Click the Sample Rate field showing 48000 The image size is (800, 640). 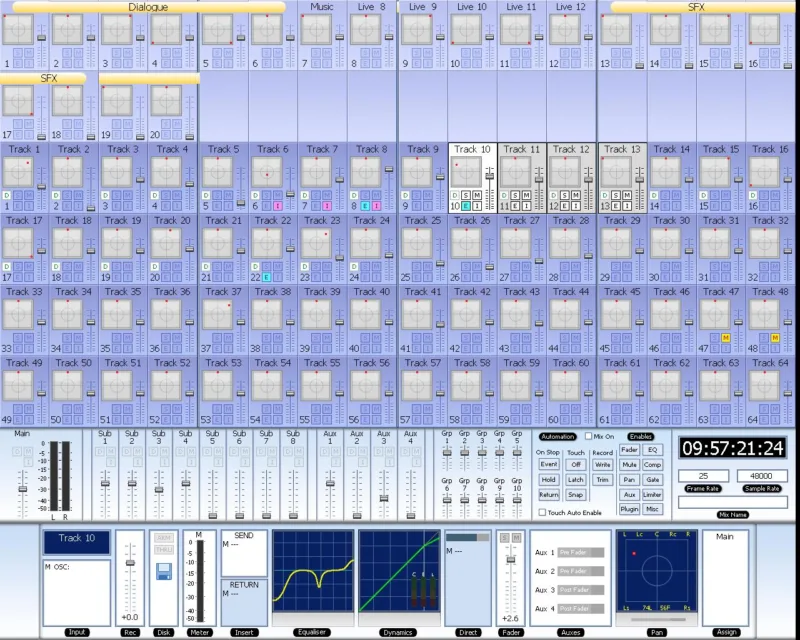click(x=762, y=476)
